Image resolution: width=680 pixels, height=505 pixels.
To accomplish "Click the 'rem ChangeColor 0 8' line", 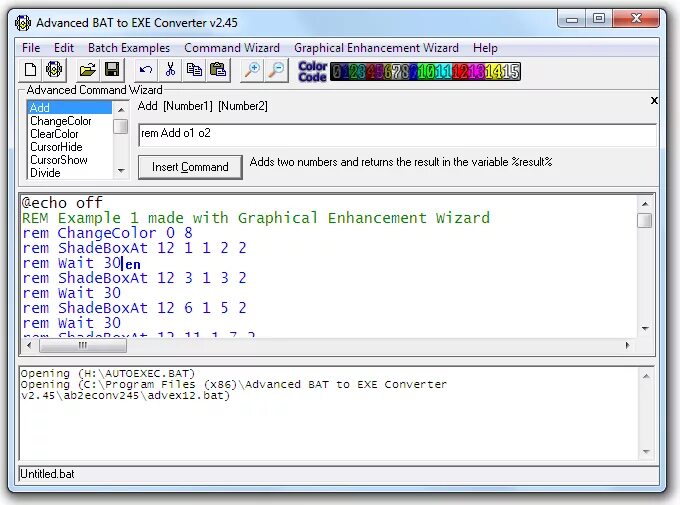I will (108, 233).
